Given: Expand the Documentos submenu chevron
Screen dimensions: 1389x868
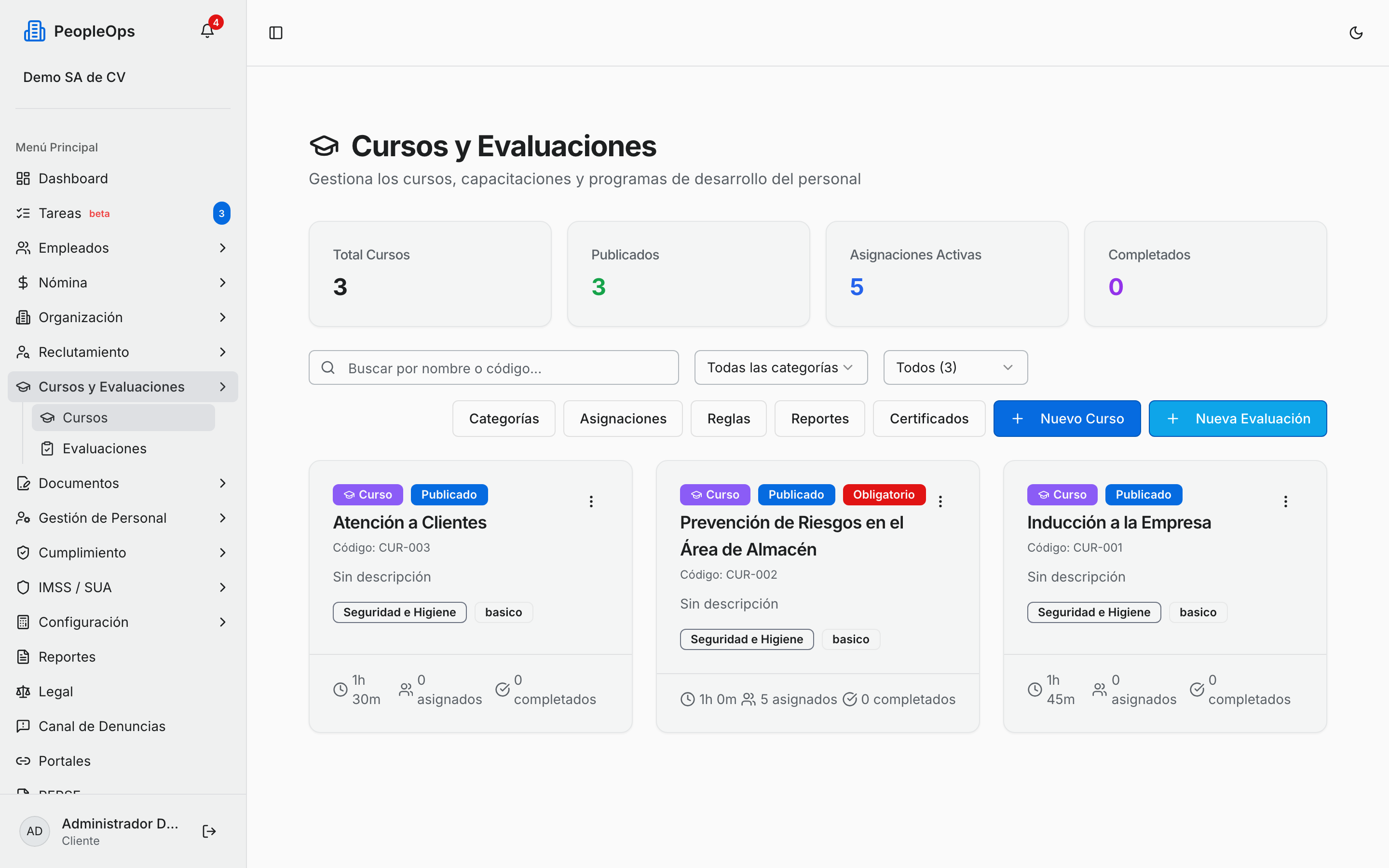Looking at the screenshot, I should pos(223,483).
